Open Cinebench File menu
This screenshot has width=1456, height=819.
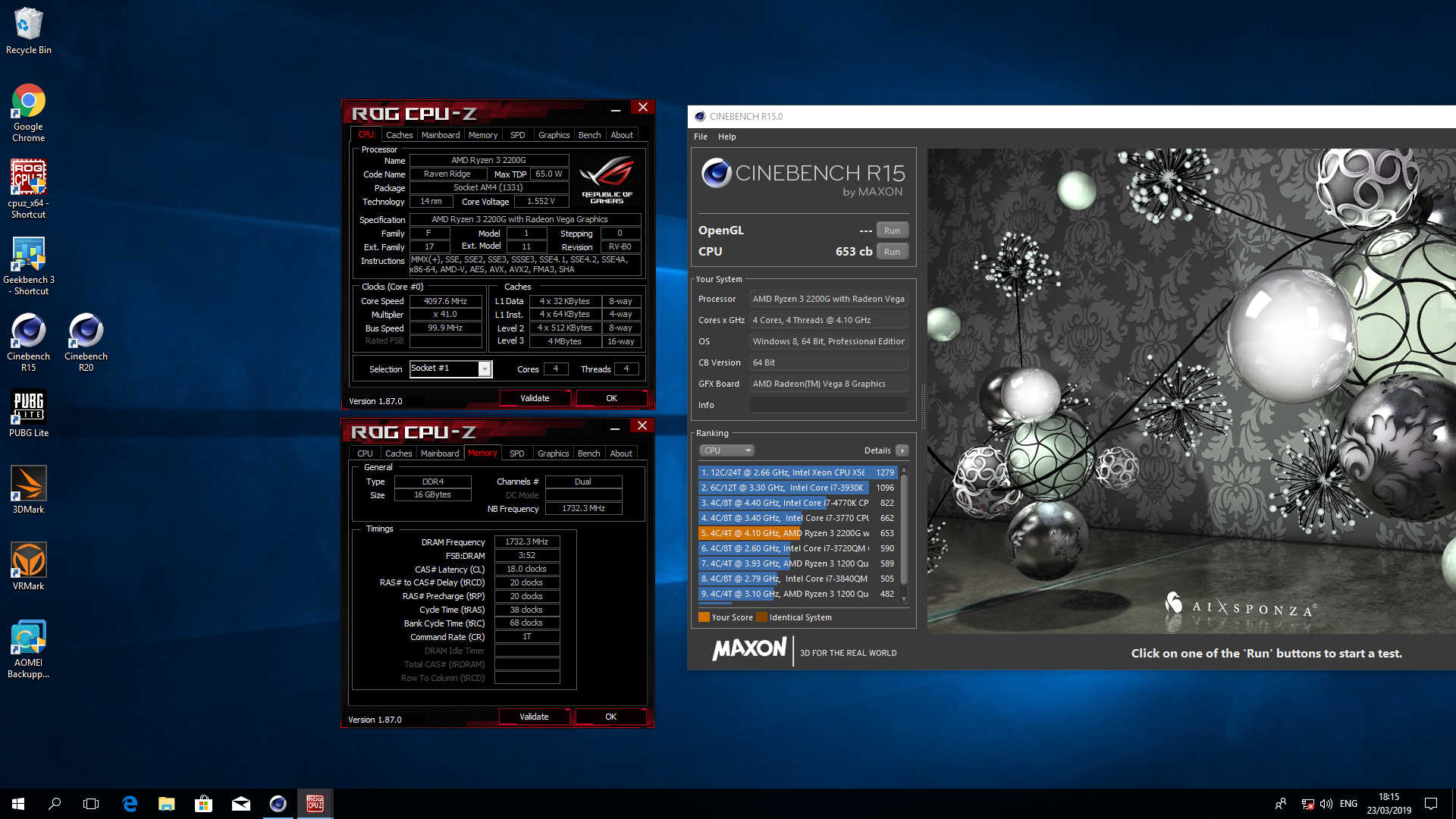point(701,136)
